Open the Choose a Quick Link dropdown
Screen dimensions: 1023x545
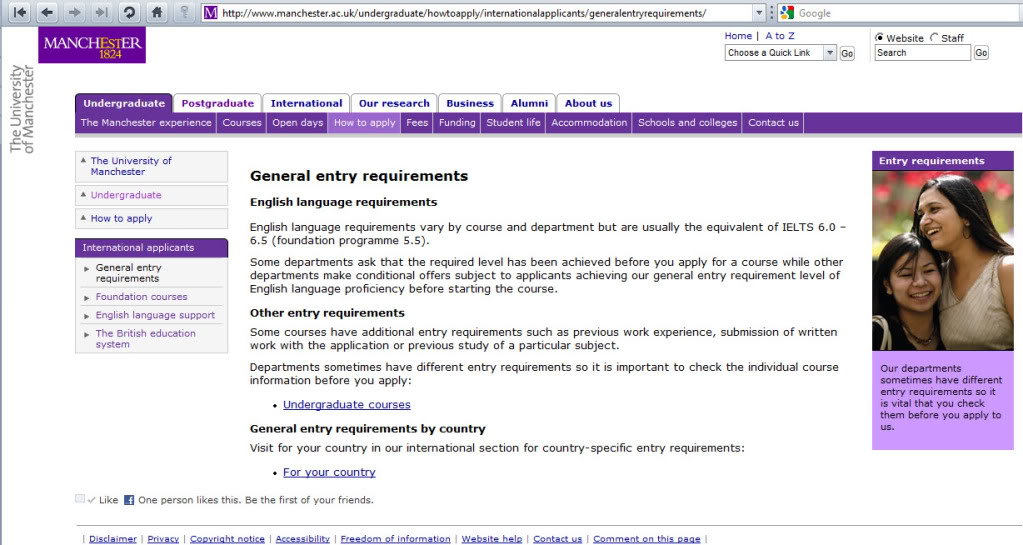click(x=830, y=53)
